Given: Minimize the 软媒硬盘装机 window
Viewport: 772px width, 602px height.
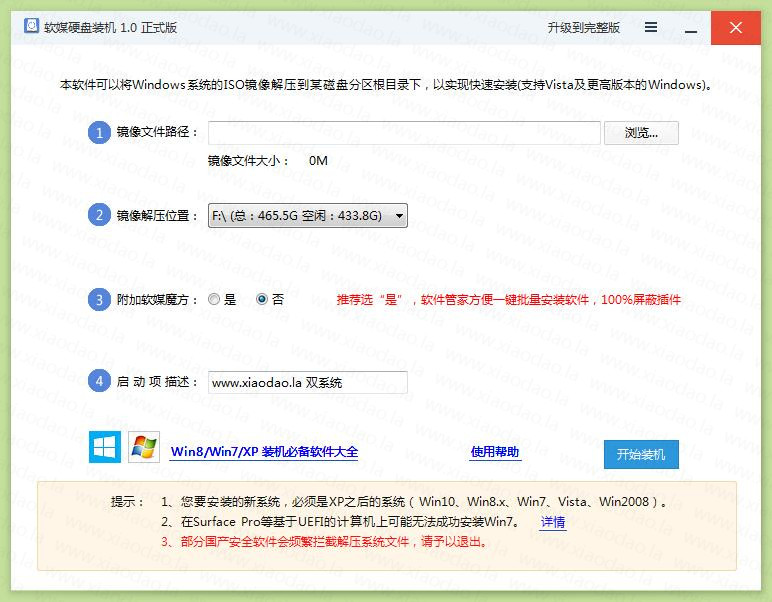Looking at the screenshot, I should tap(691, 32).
